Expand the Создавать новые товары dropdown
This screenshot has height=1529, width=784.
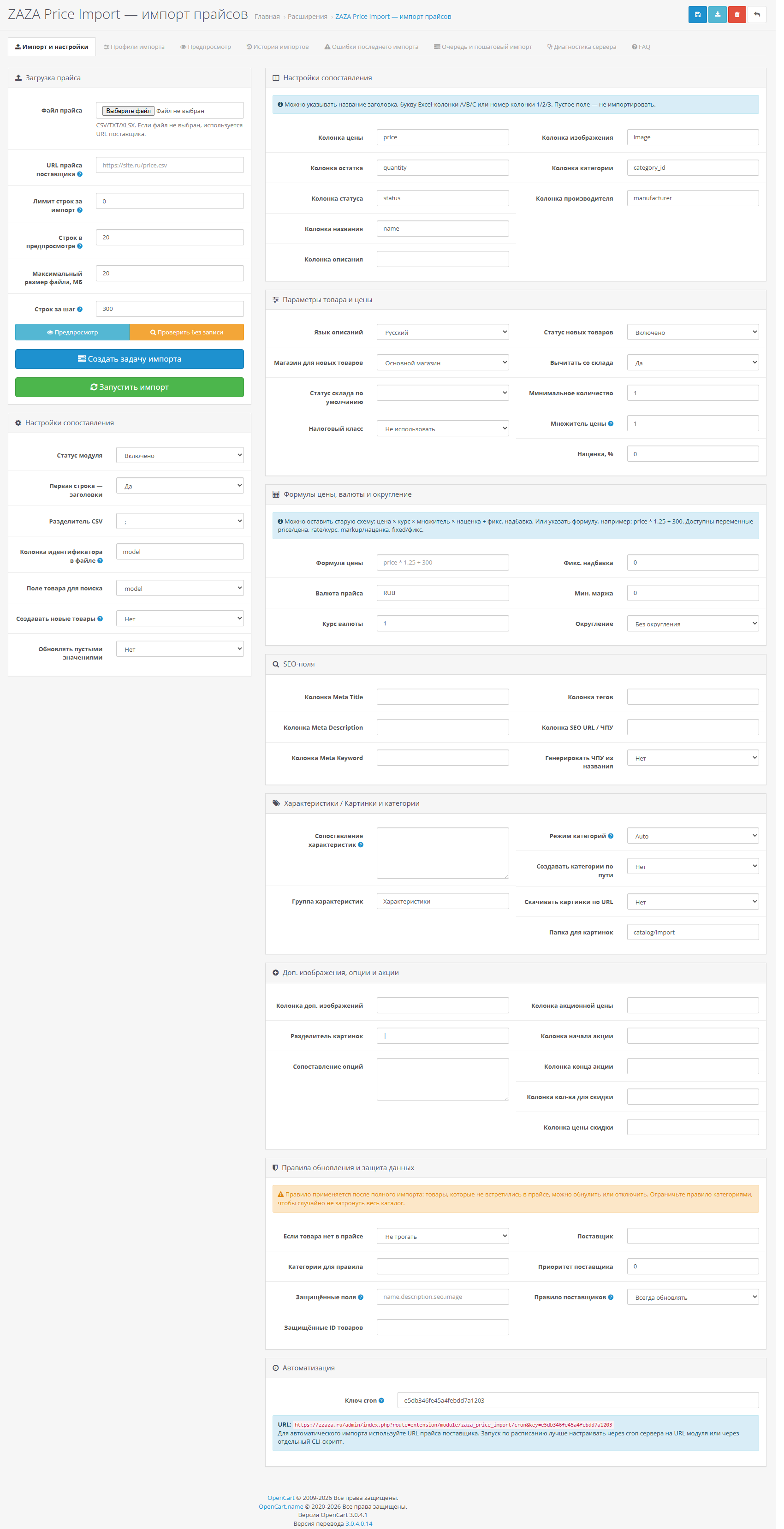click(180, 619)
